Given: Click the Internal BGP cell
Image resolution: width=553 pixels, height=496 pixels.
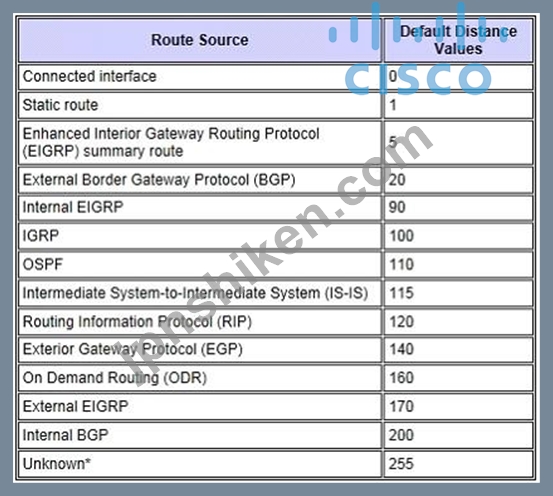Looking at the screenshot, I should [x=200, y=435].
